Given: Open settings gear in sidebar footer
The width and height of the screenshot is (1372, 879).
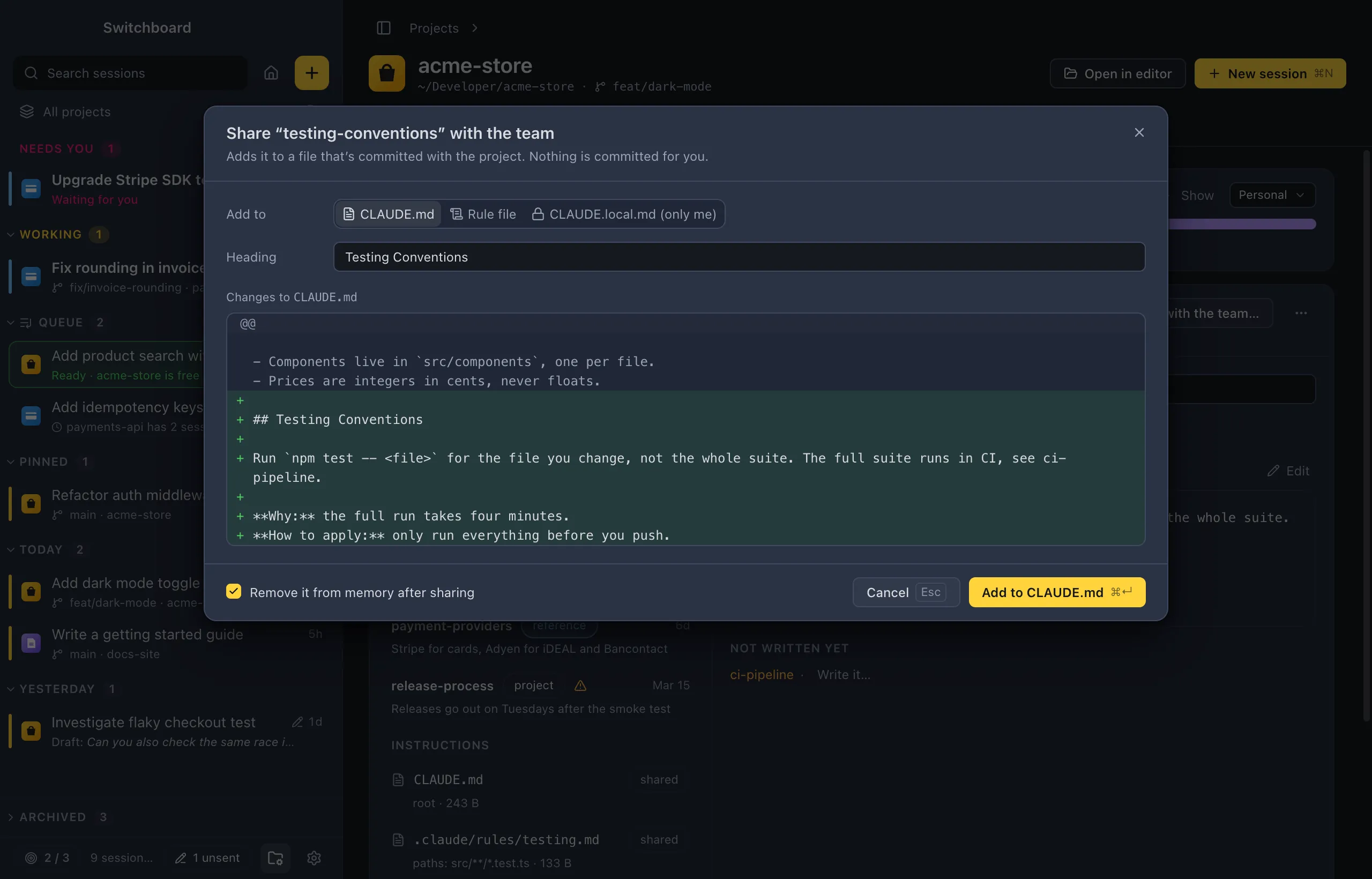Looking at the screenshot, I should (x=314, y=858).
